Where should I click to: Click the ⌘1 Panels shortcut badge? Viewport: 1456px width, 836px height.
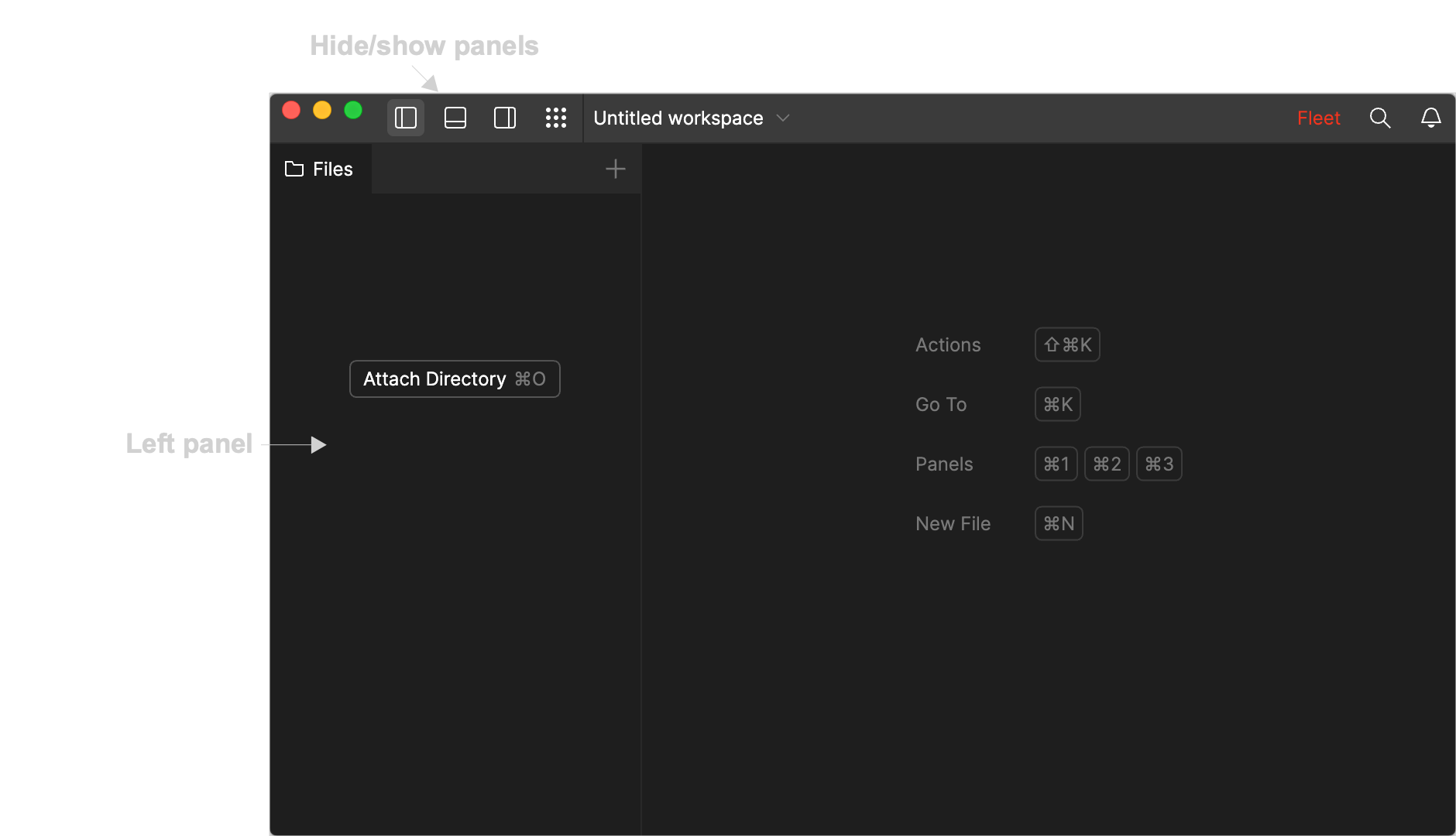(x=1055, y=464)
